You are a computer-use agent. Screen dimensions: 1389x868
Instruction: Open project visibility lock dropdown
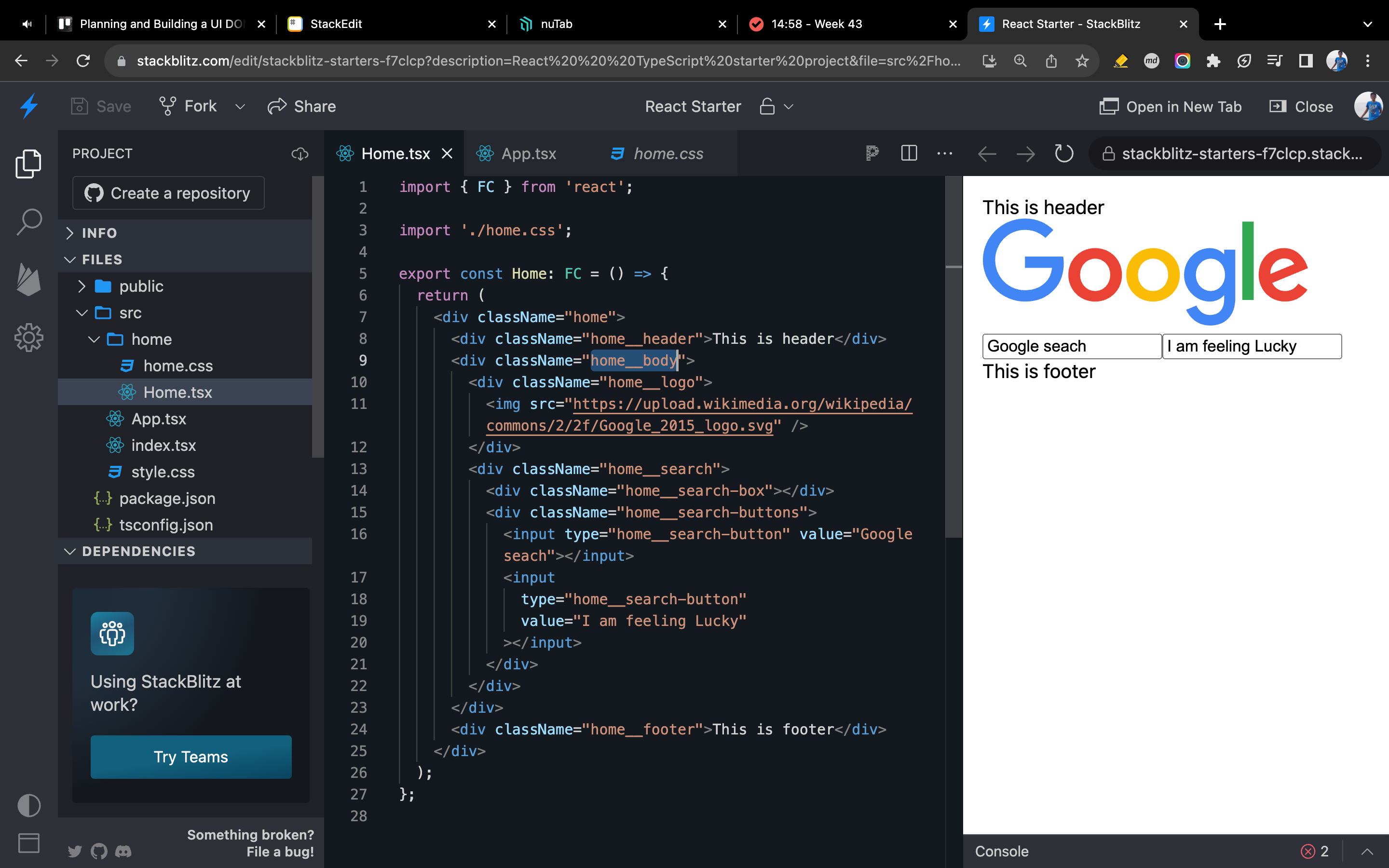776,107
